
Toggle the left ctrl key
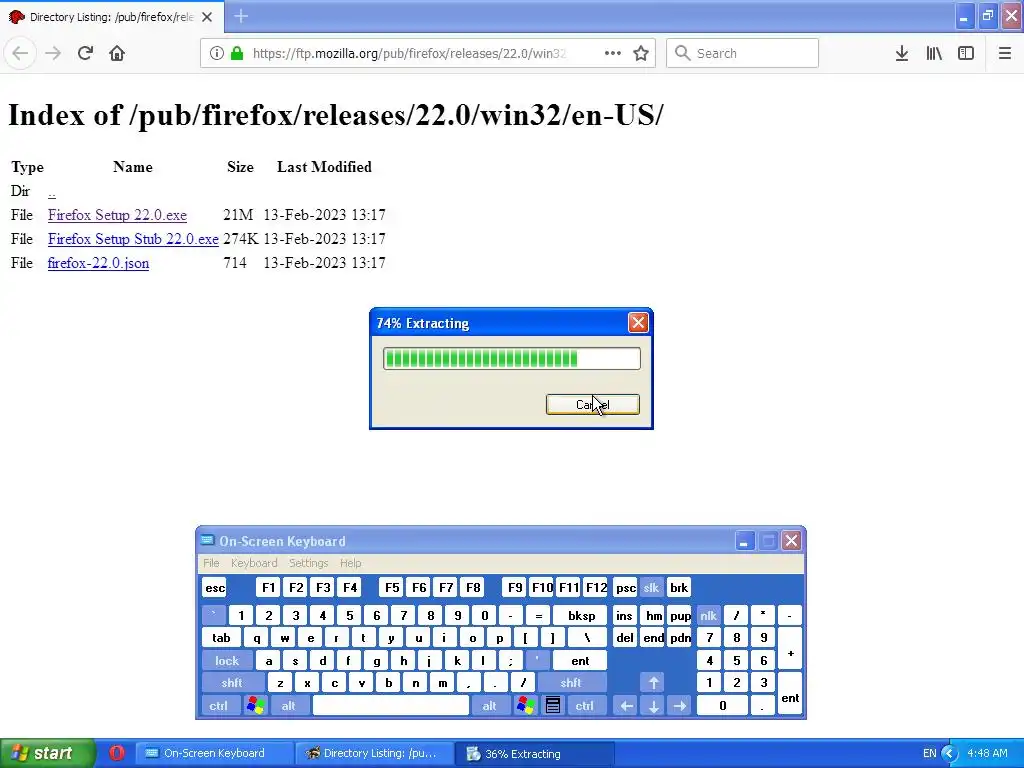pos(219,706)
